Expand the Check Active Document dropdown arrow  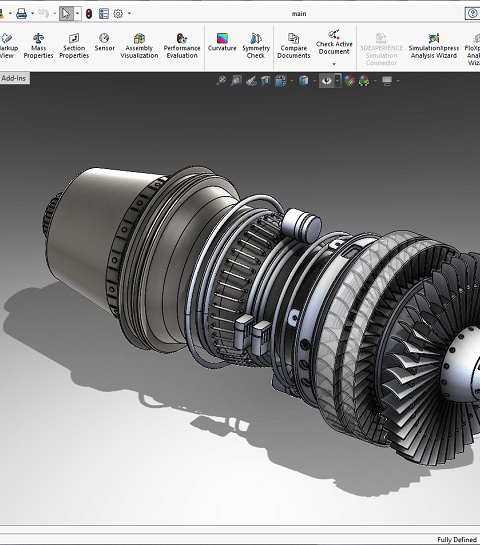coord(334,64)
